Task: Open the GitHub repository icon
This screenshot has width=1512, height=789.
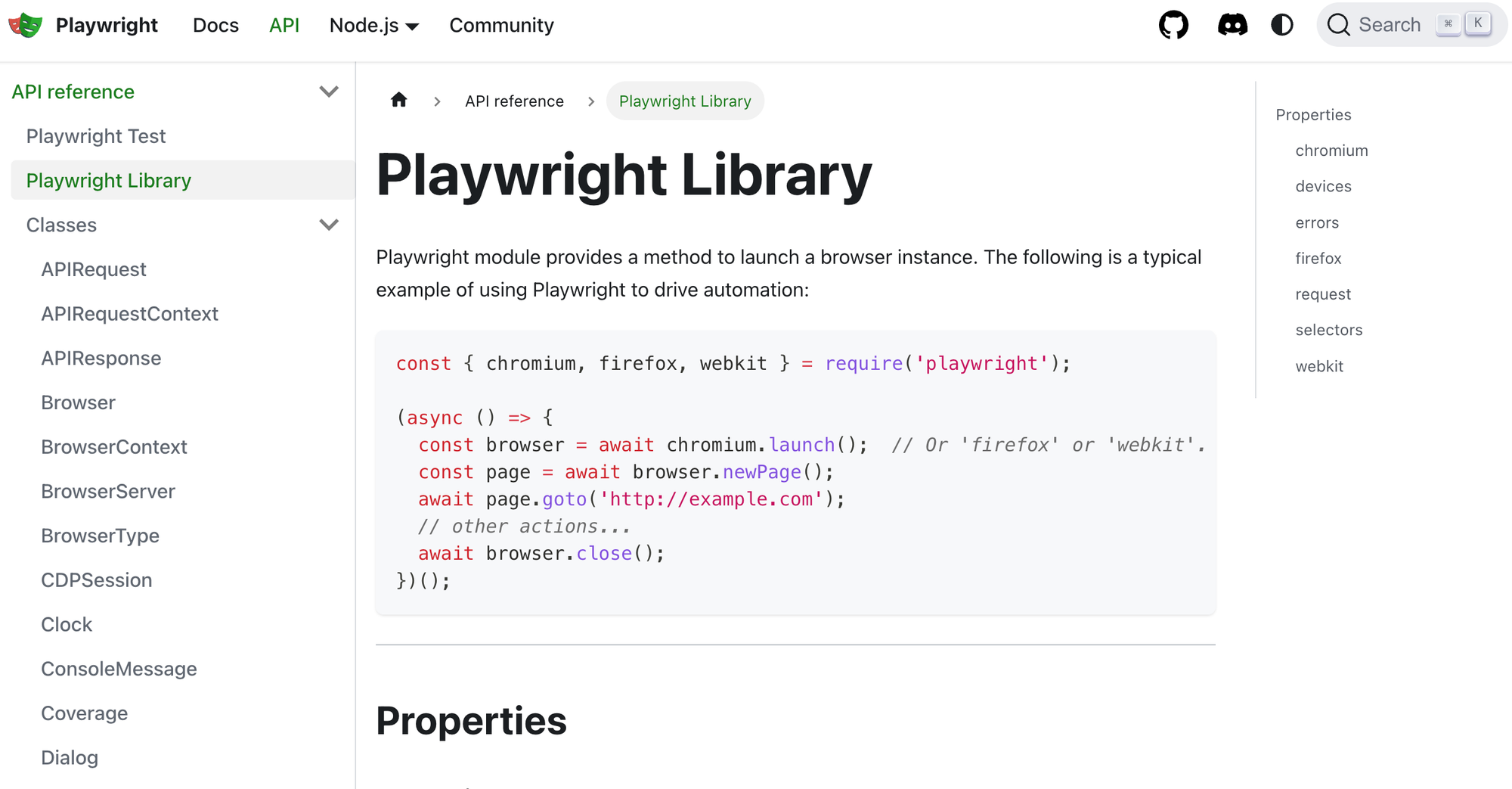Action: (x=1173, y=25)
